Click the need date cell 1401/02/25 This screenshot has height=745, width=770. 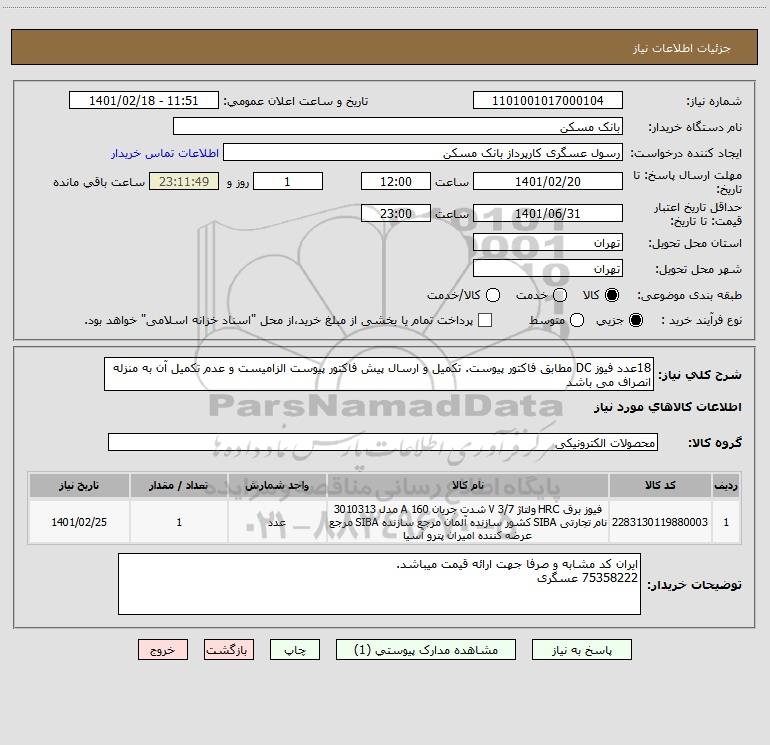[79, 522]
